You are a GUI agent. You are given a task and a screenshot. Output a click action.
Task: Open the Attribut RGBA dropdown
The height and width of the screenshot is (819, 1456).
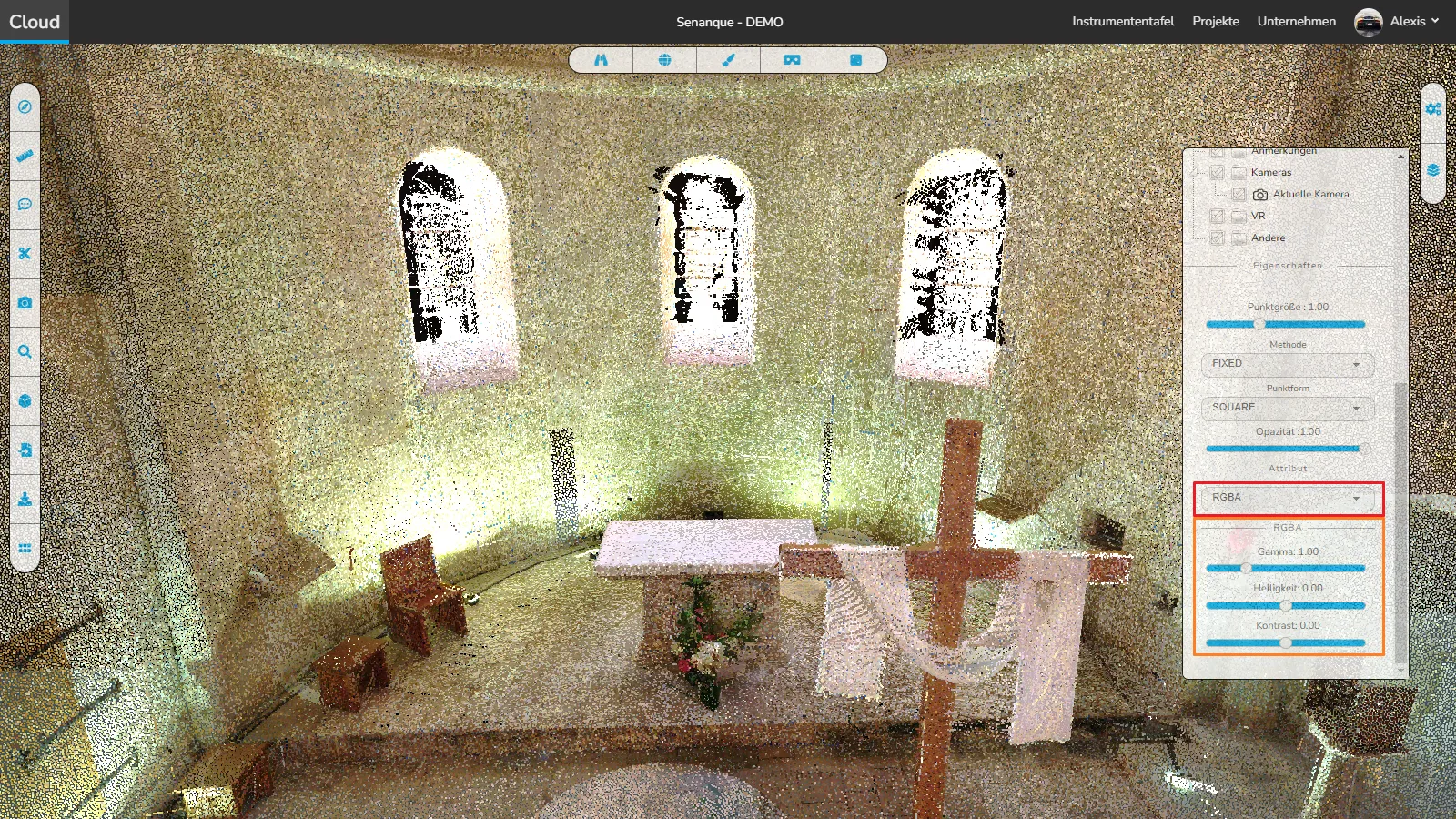1288,498
